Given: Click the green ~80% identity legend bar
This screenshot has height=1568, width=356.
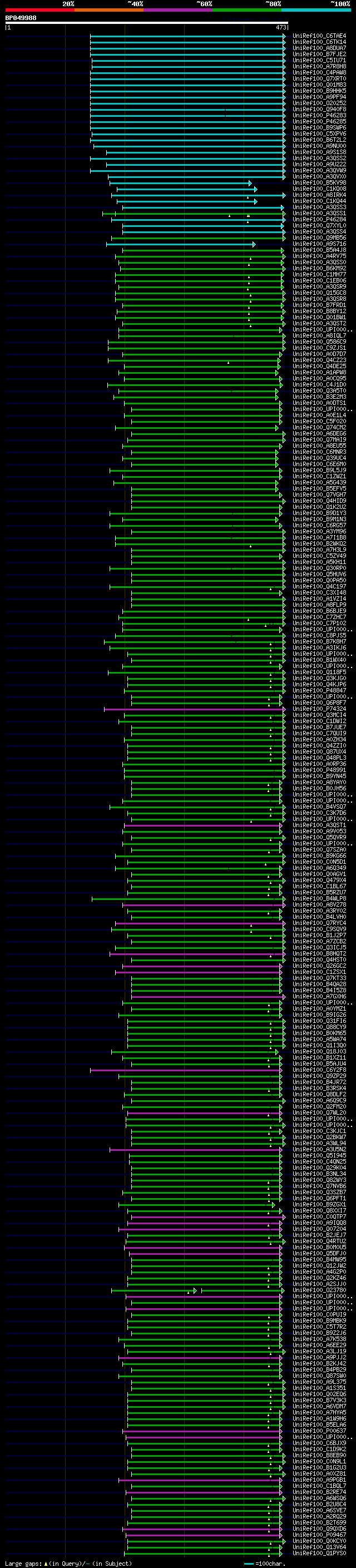Looking at the screenshot, I should click(247, 10).
